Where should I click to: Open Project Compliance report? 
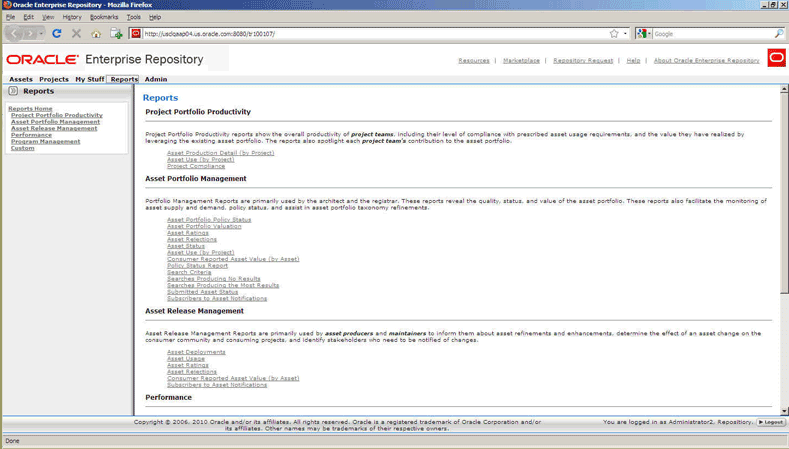click(x=196, y=166)
